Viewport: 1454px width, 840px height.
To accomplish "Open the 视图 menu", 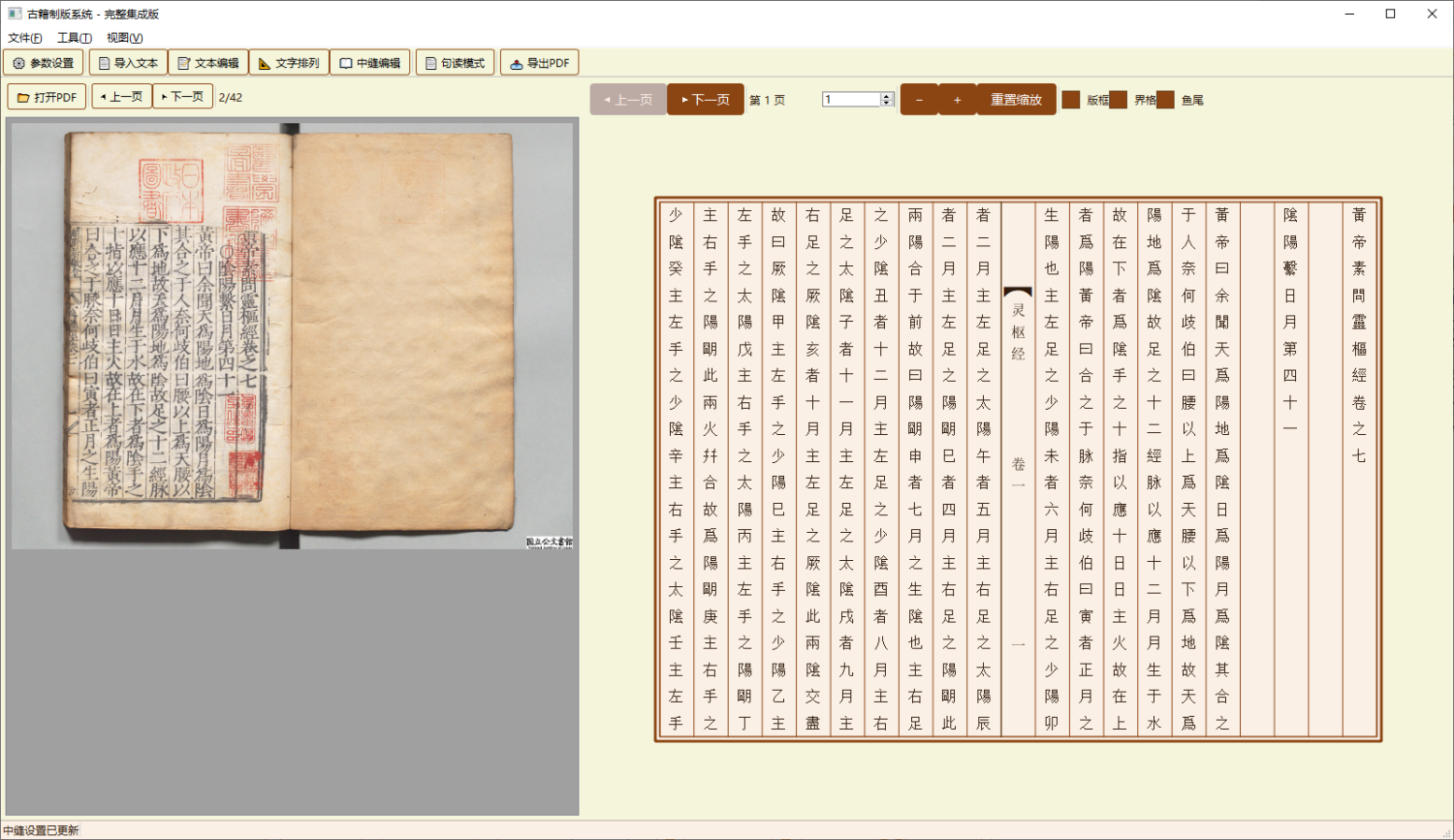I will [x=125, y=37].
